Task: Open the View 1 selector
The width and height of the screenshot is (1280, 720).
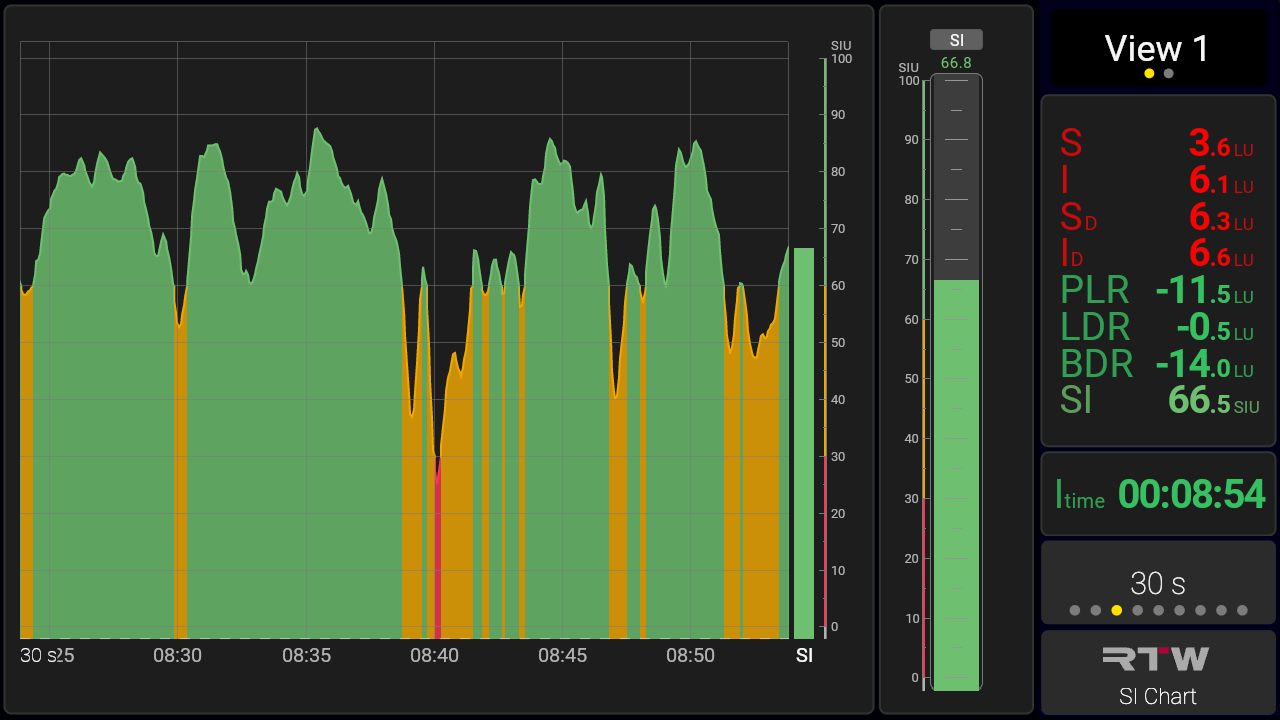Action: click(1157, 49)
